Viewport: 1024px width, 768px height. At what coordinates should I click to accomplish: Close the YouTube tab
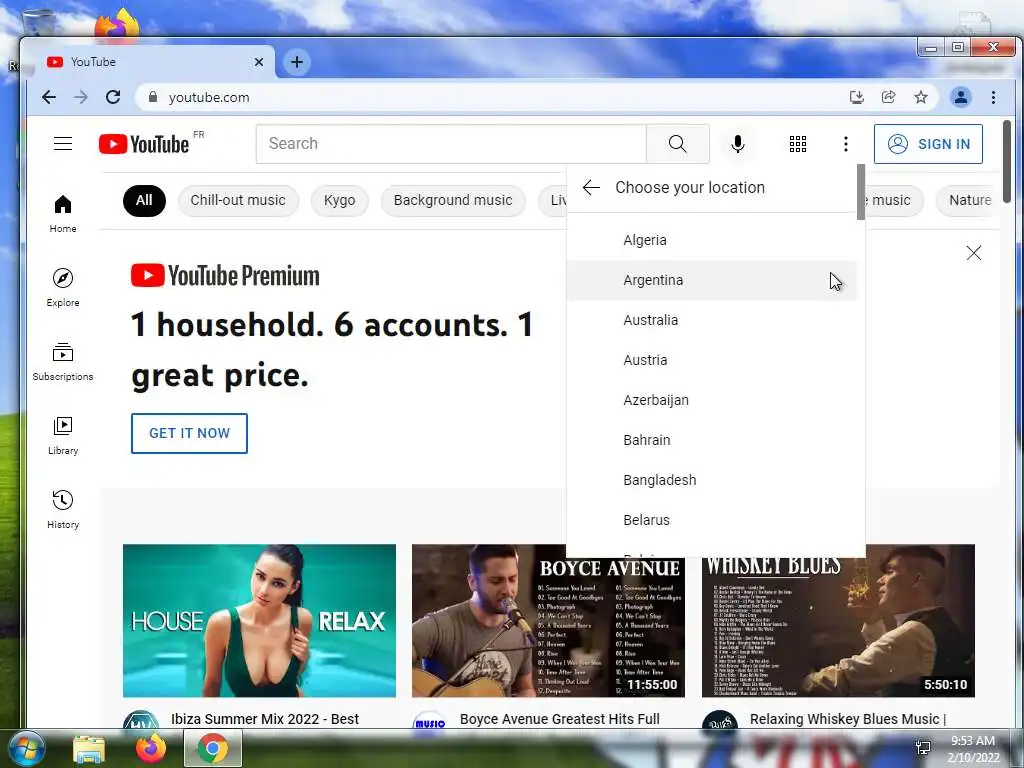(259, 62)
